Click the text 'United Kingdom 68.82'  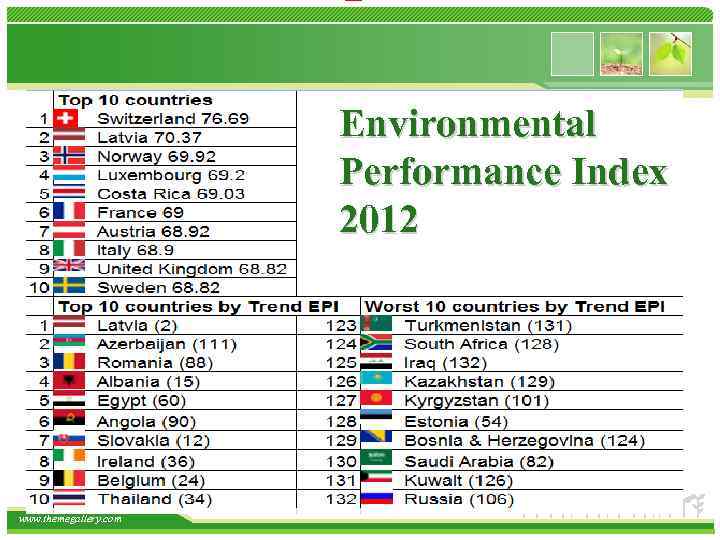(192, 269)
